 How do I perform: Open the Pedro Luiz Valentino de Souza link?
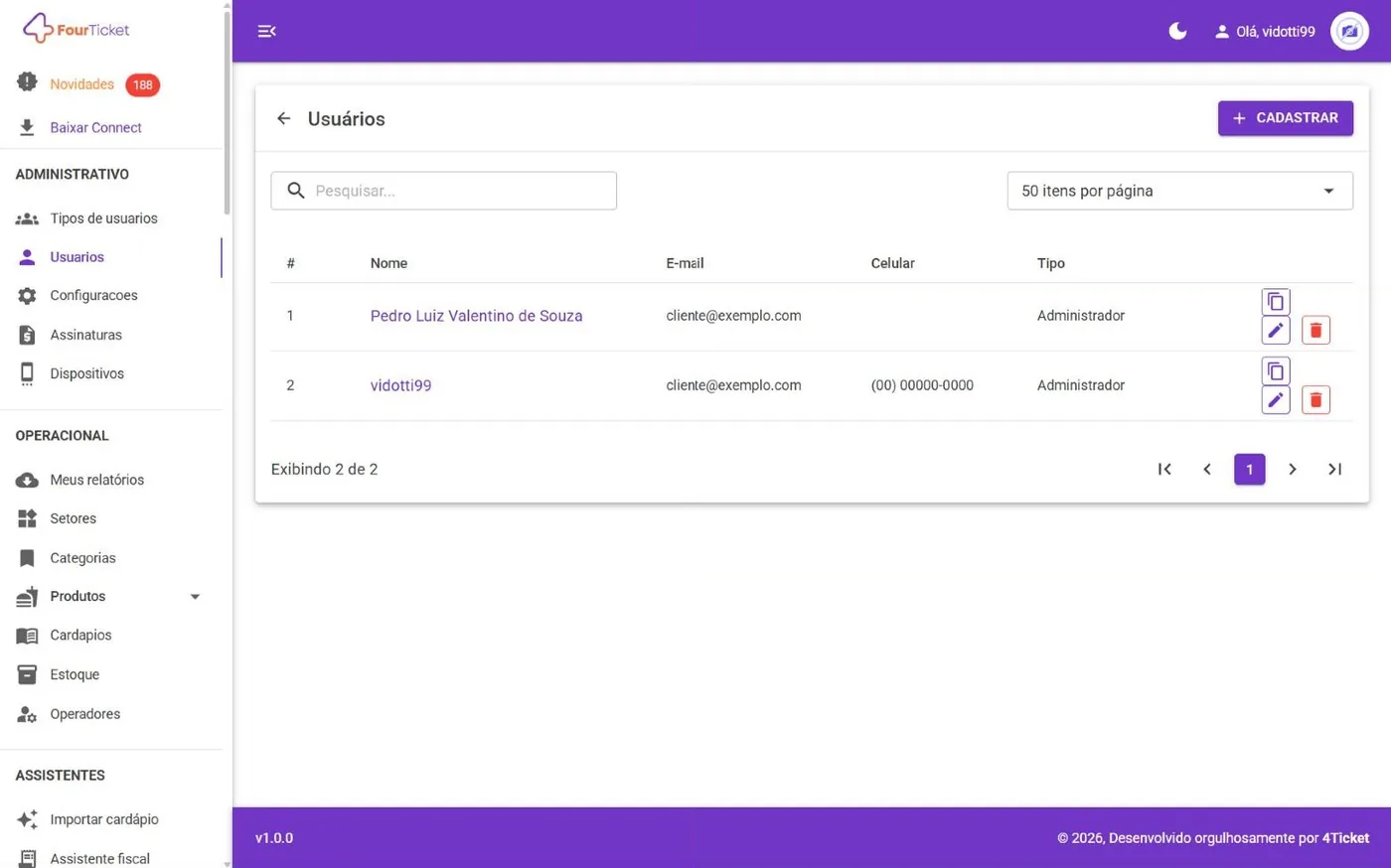pos(476,316)
